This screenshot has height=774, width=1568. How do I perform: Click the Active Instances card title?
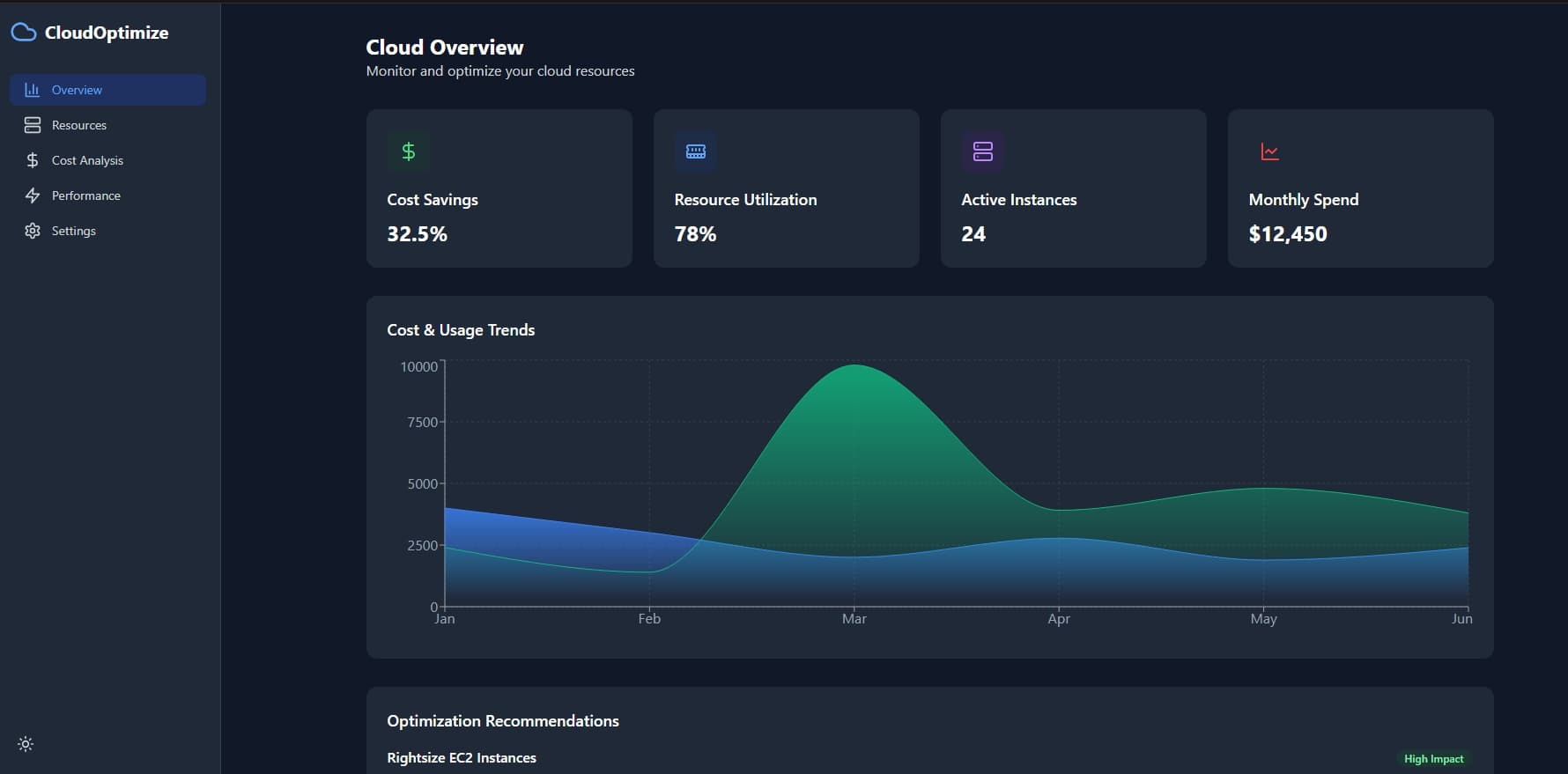[1019, 200]
